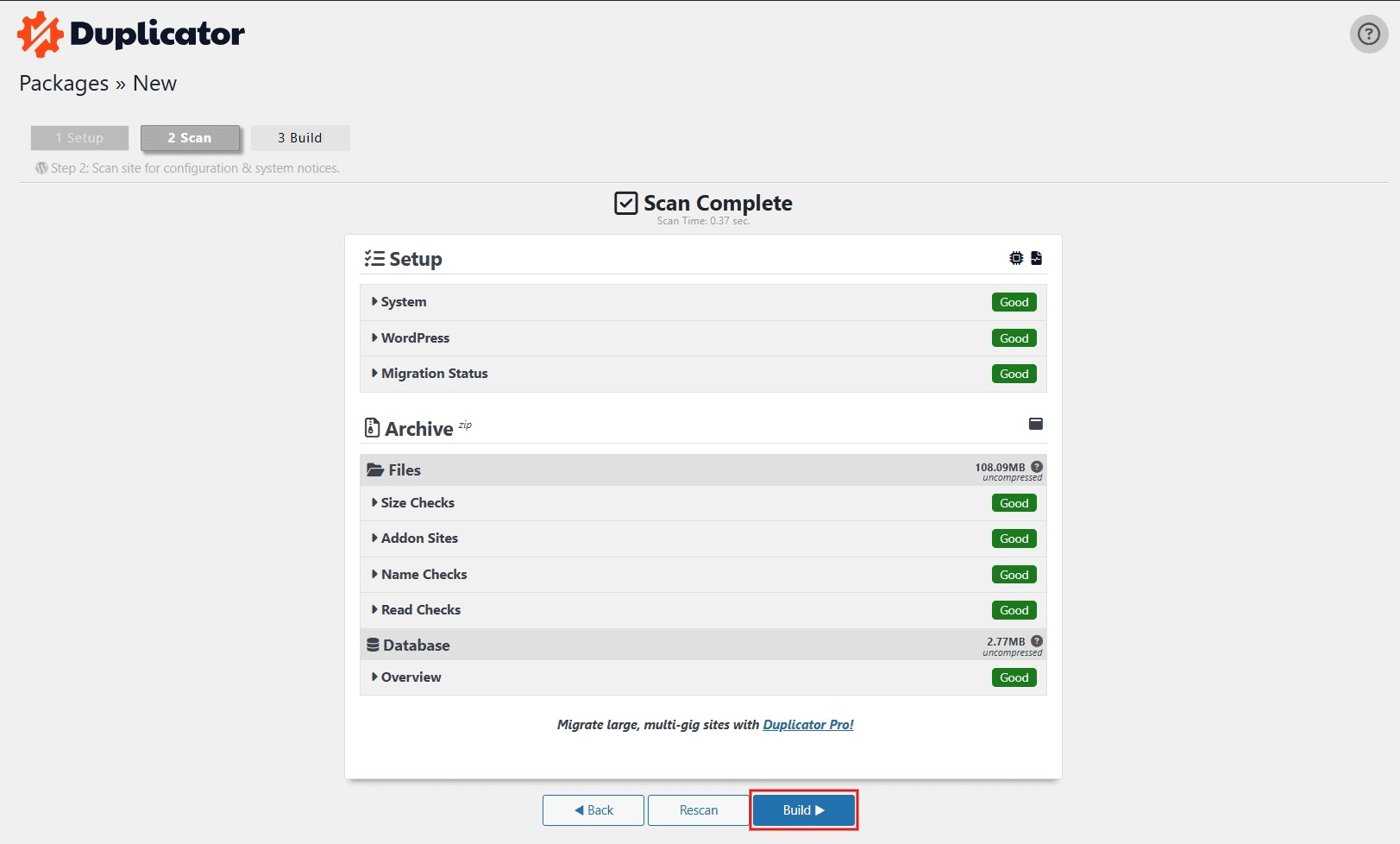Click the Duplicator gear logo
1400x844 pixels.
(41, 35)
